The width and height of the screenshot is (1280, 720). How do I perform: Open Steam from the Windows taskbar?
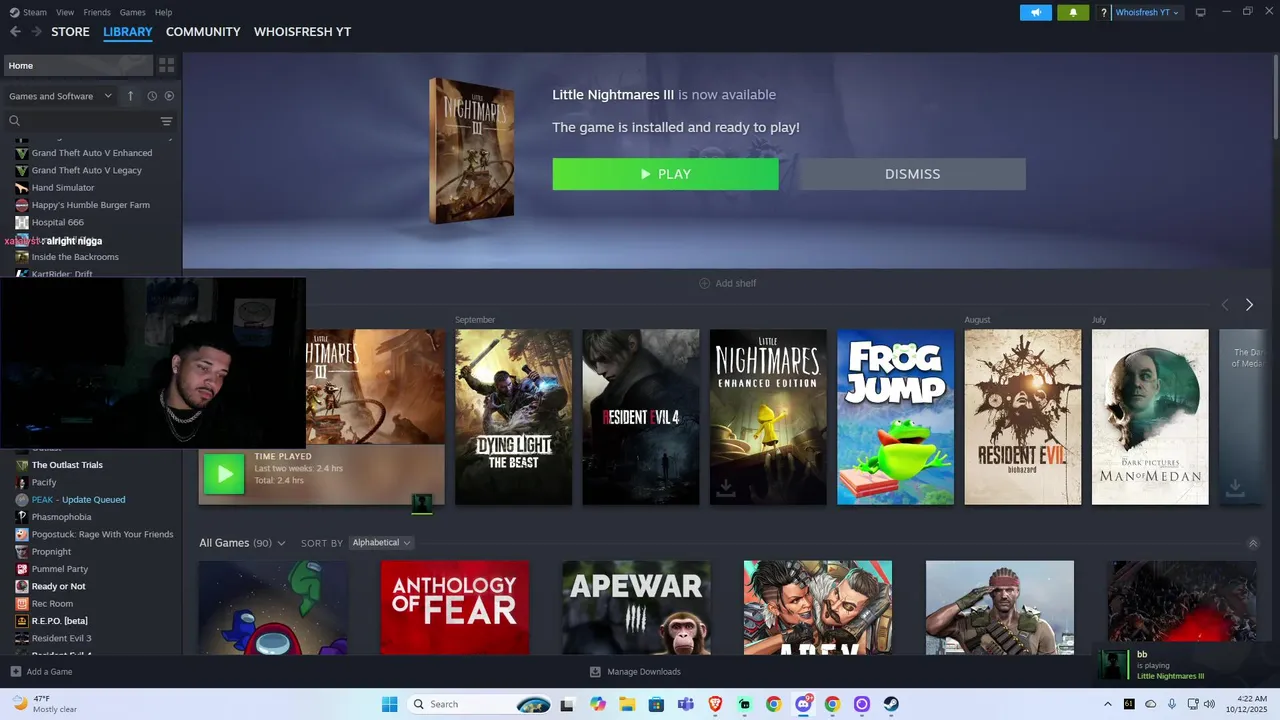tap(891, 704)
